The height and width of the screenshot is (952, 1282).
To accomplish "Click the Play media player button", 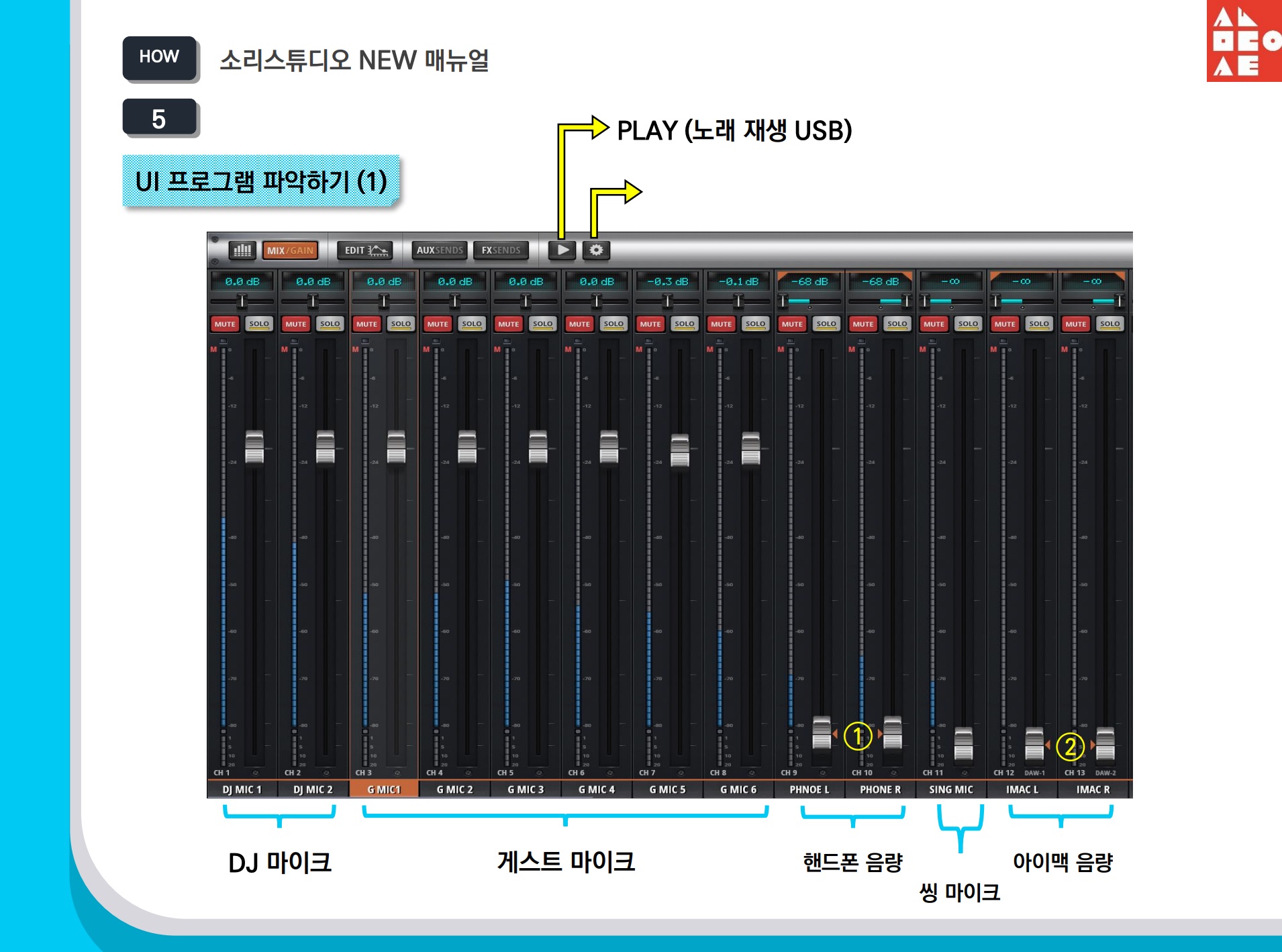I will 562,250.
